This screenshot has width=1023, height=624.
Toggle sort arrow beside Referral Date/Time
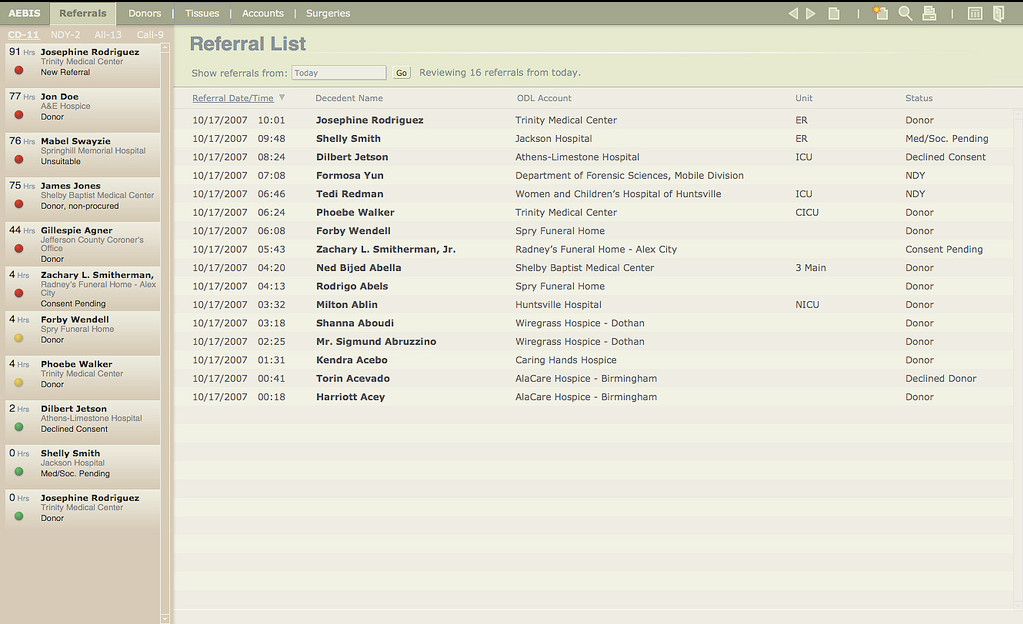tap(282, 98)
